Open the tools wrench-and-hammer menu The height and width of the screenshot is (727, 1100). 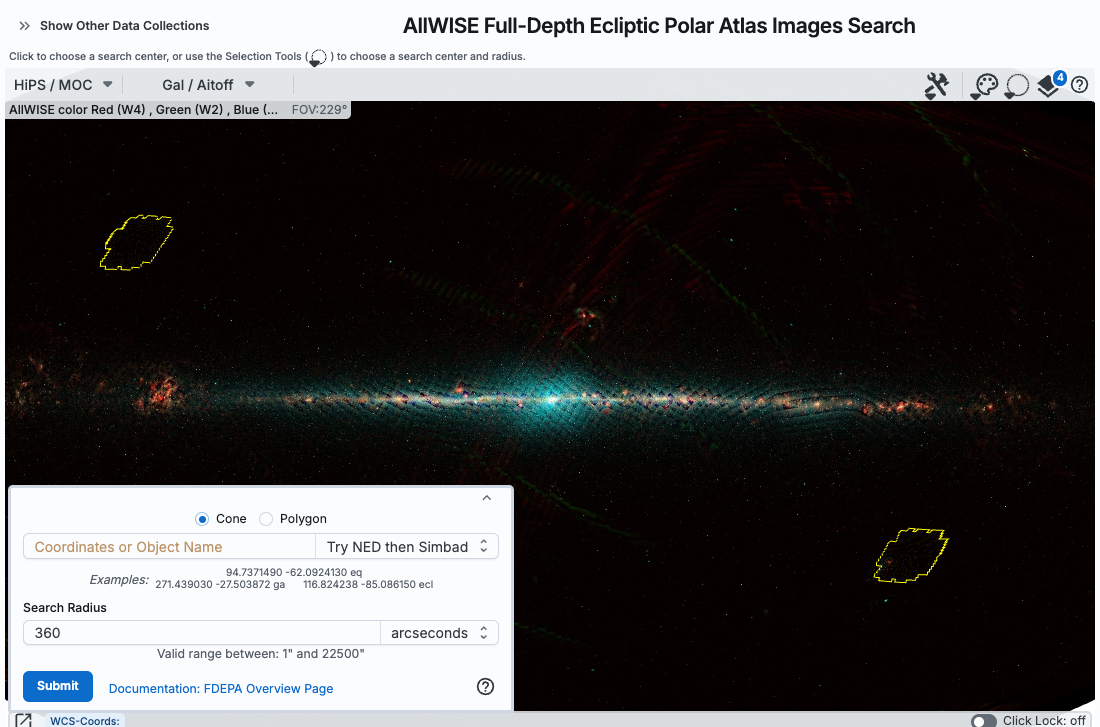point(936,86)
